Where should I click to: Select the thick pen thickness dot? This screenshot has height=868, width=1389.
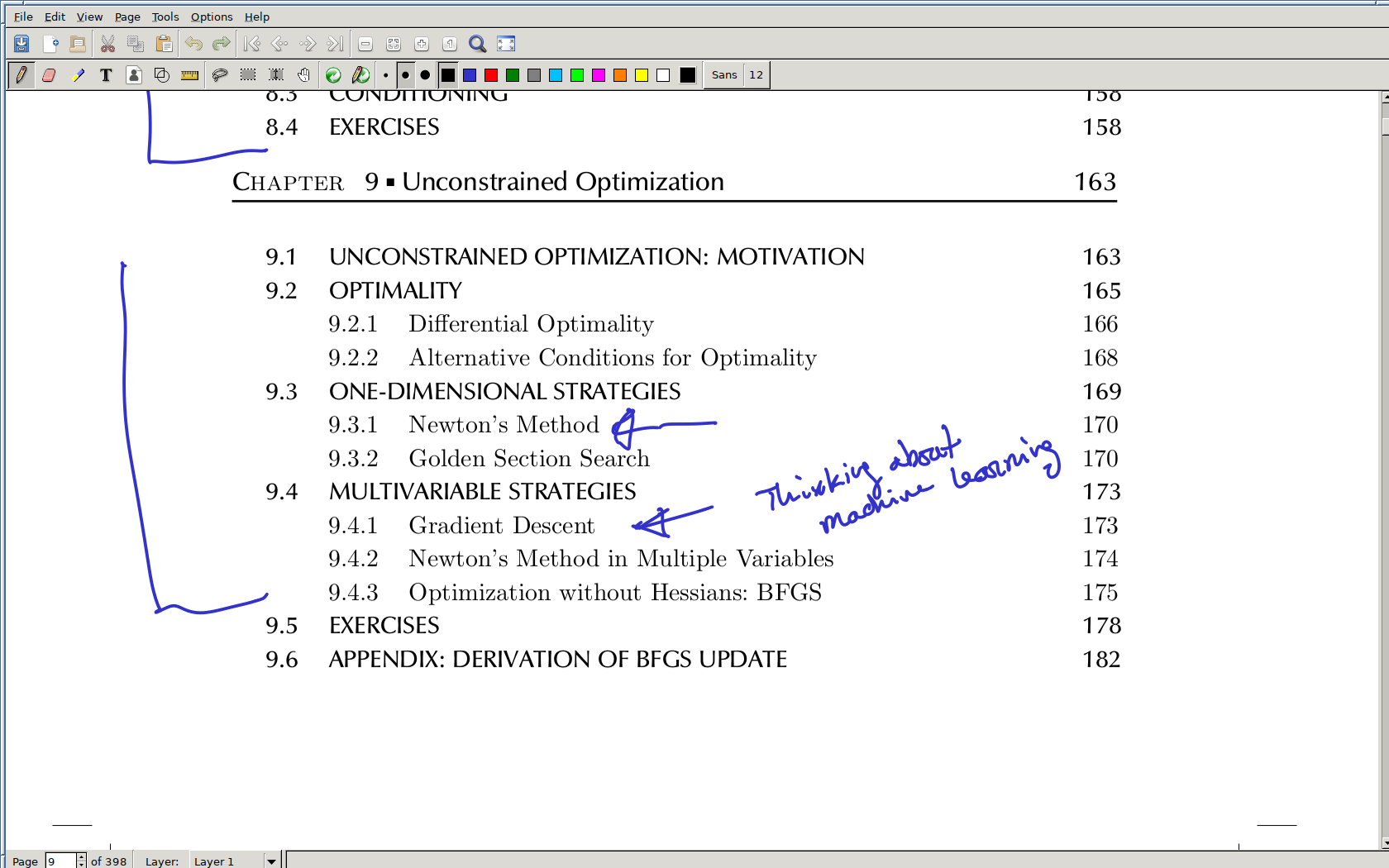[x=425, y=75]
